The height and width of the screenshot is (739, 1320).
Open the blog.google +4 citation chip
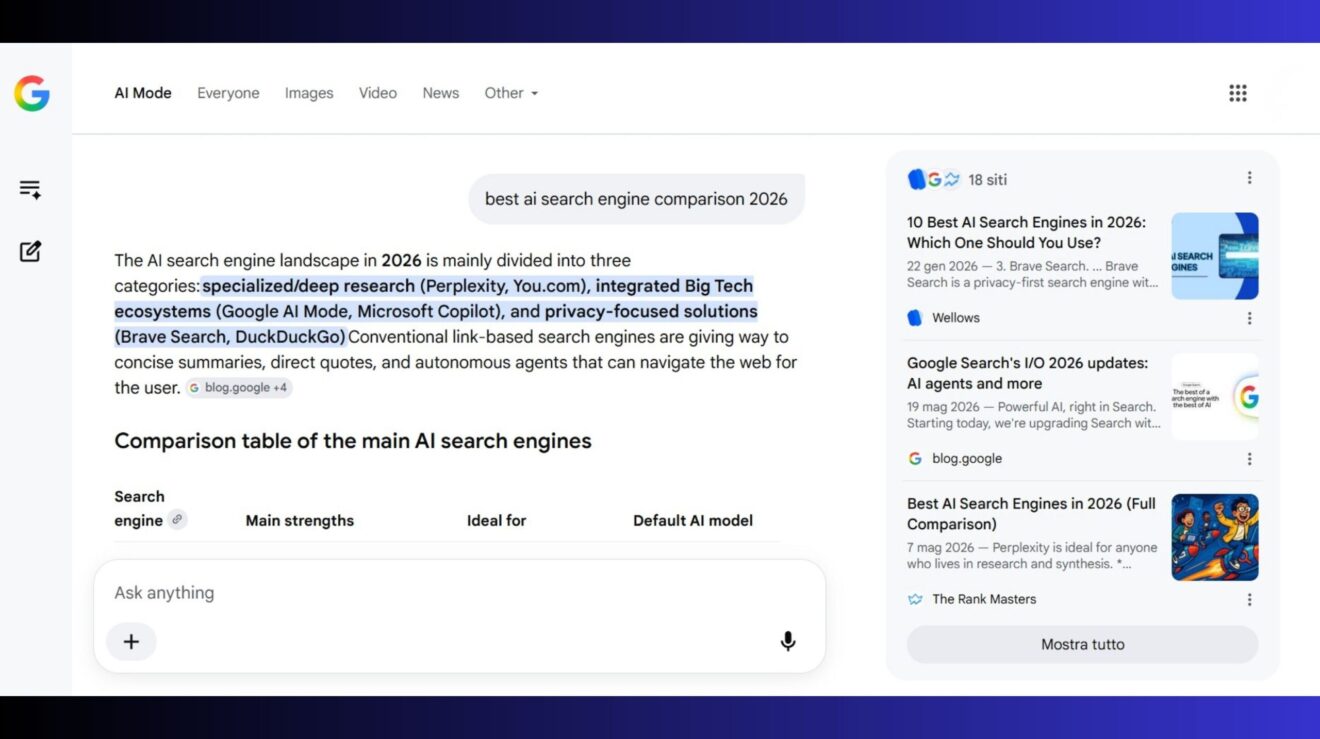[239, 388]
